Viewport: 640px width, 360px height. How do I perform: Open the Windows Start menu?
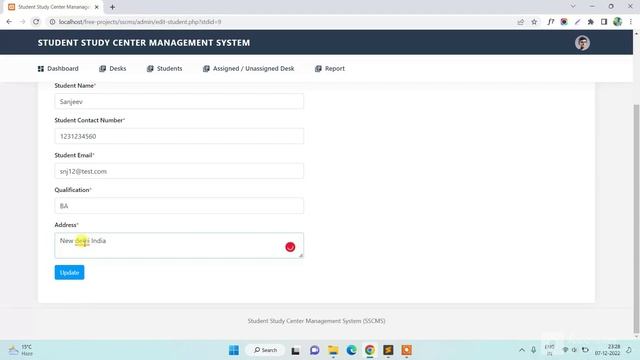tap(234, 350)
